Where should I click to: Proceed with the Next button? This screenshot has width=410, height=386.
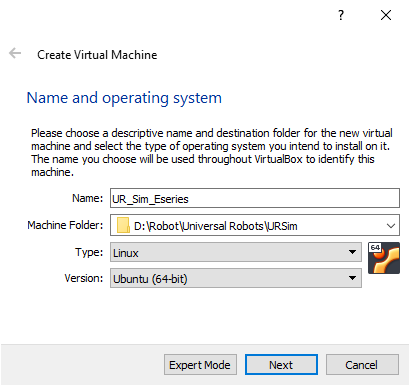281,365
